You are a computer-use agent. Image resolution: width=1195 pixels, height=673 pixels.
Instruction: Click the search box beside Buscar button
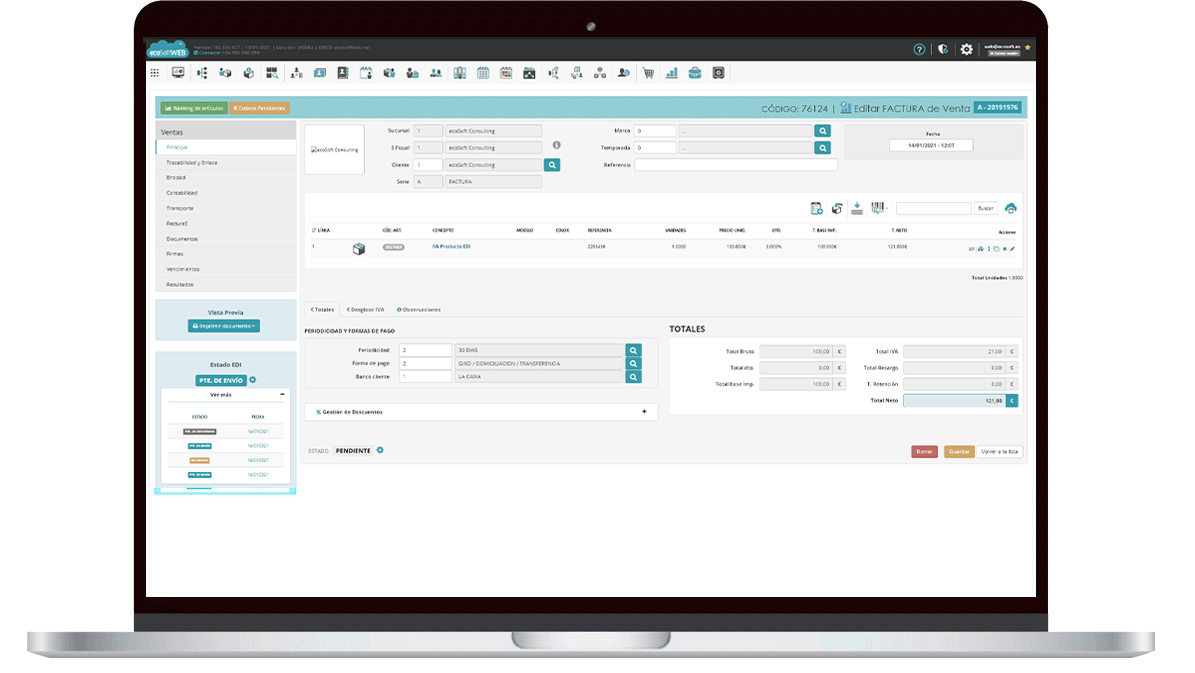(x=934, y=208)
